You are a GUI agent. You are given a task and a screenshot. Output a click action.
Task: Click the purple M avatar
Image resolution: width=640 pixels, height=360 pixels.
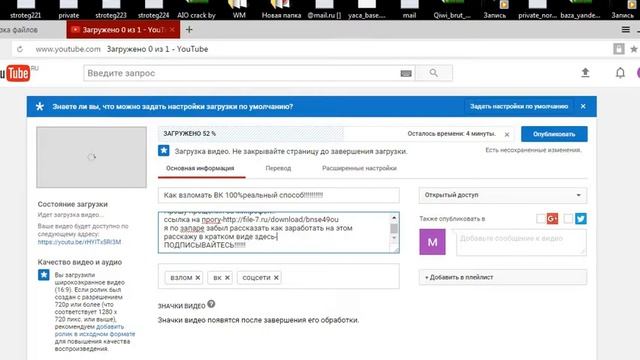click(x=432, y=242)
